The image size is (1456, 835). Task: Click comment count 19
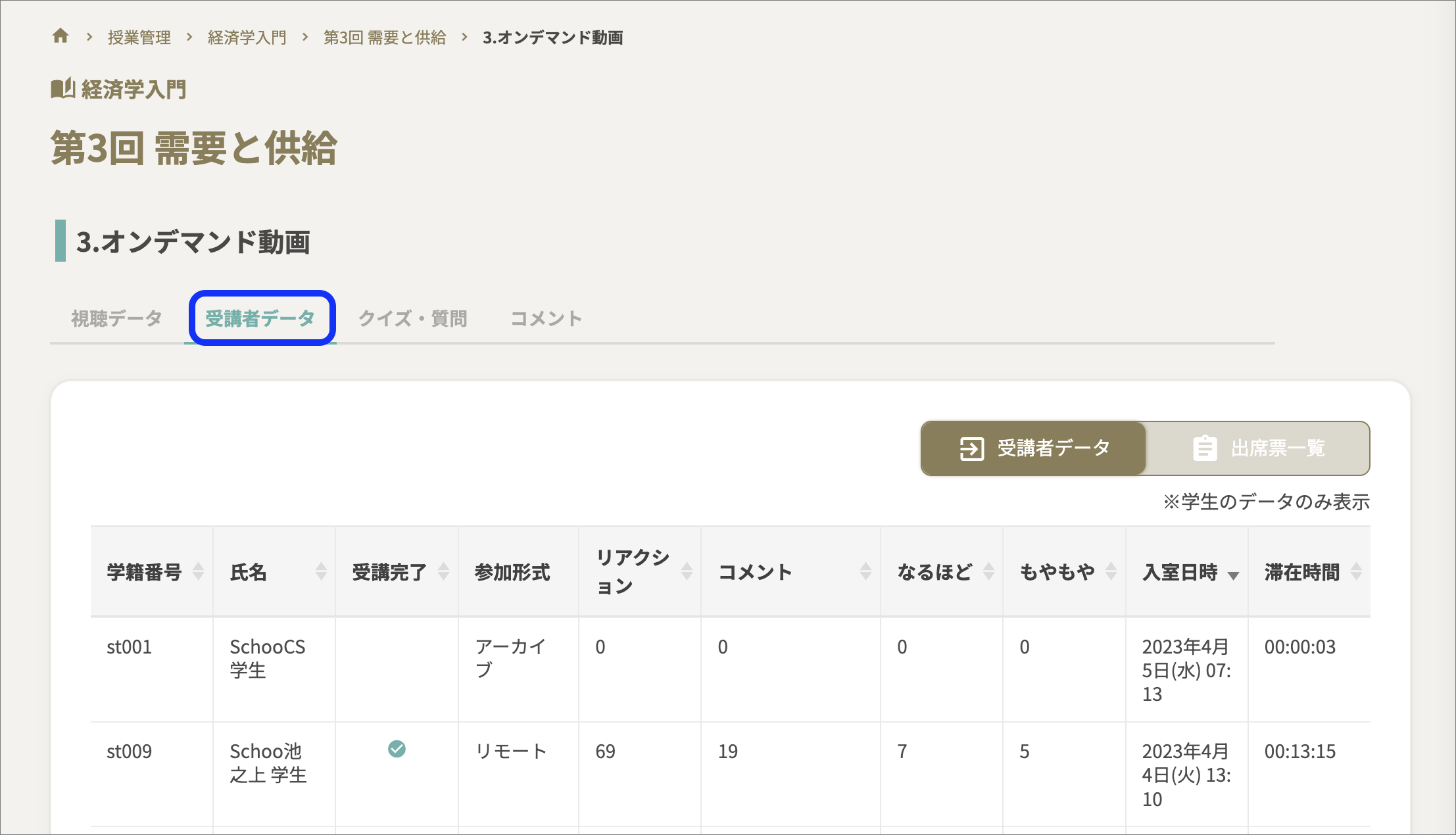tap(728, 752)
